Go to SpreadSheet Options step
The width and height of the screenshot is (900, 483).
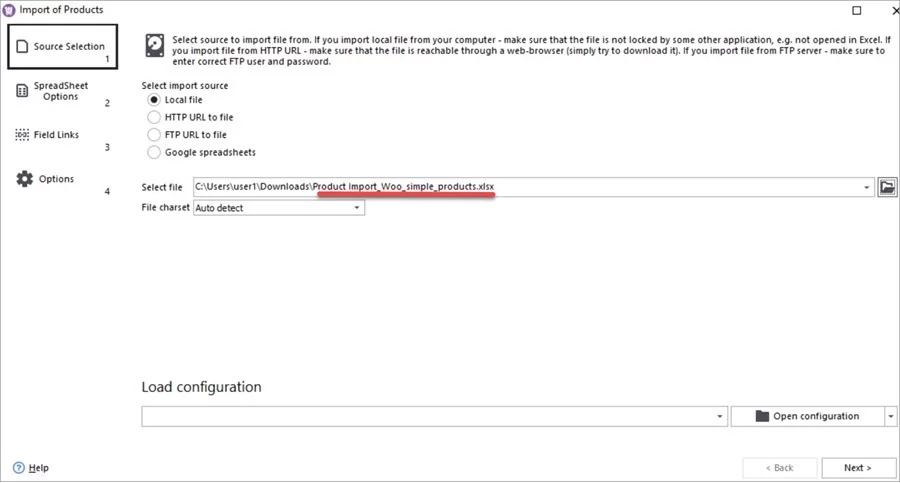click(62, 91)
